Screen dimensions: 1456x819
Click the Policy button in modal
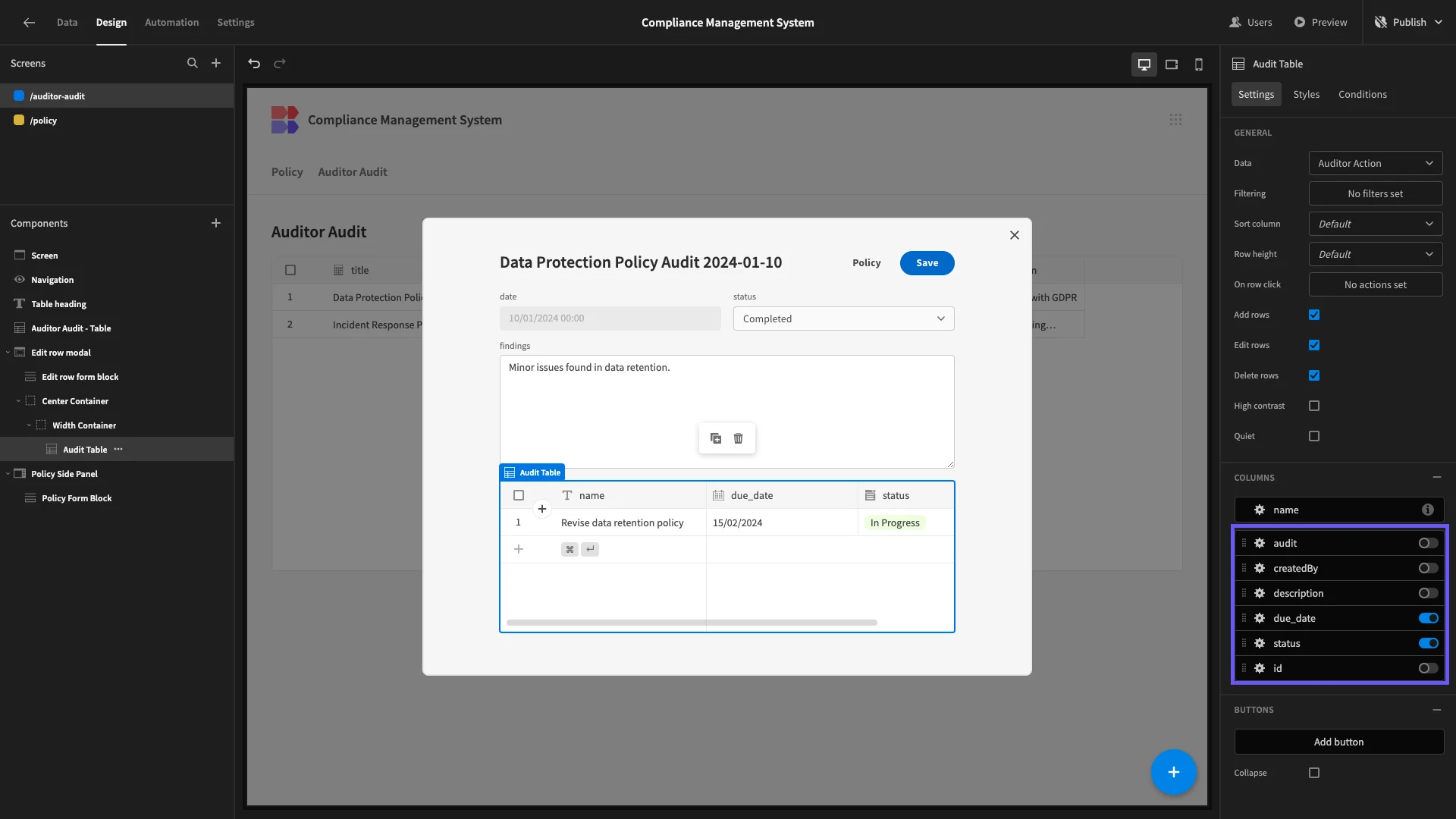[867, 263]
